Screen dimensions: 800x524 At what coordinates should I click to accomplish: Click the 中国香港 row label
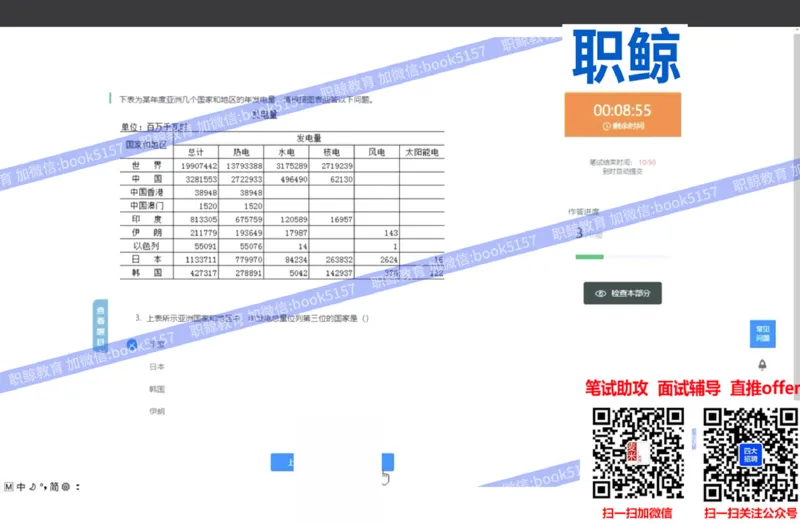coord(147,192)
